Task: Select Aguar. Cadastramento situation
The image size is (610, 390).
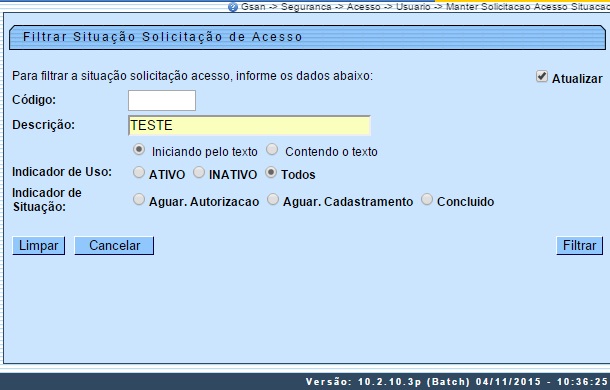Action: coord(273,200)
